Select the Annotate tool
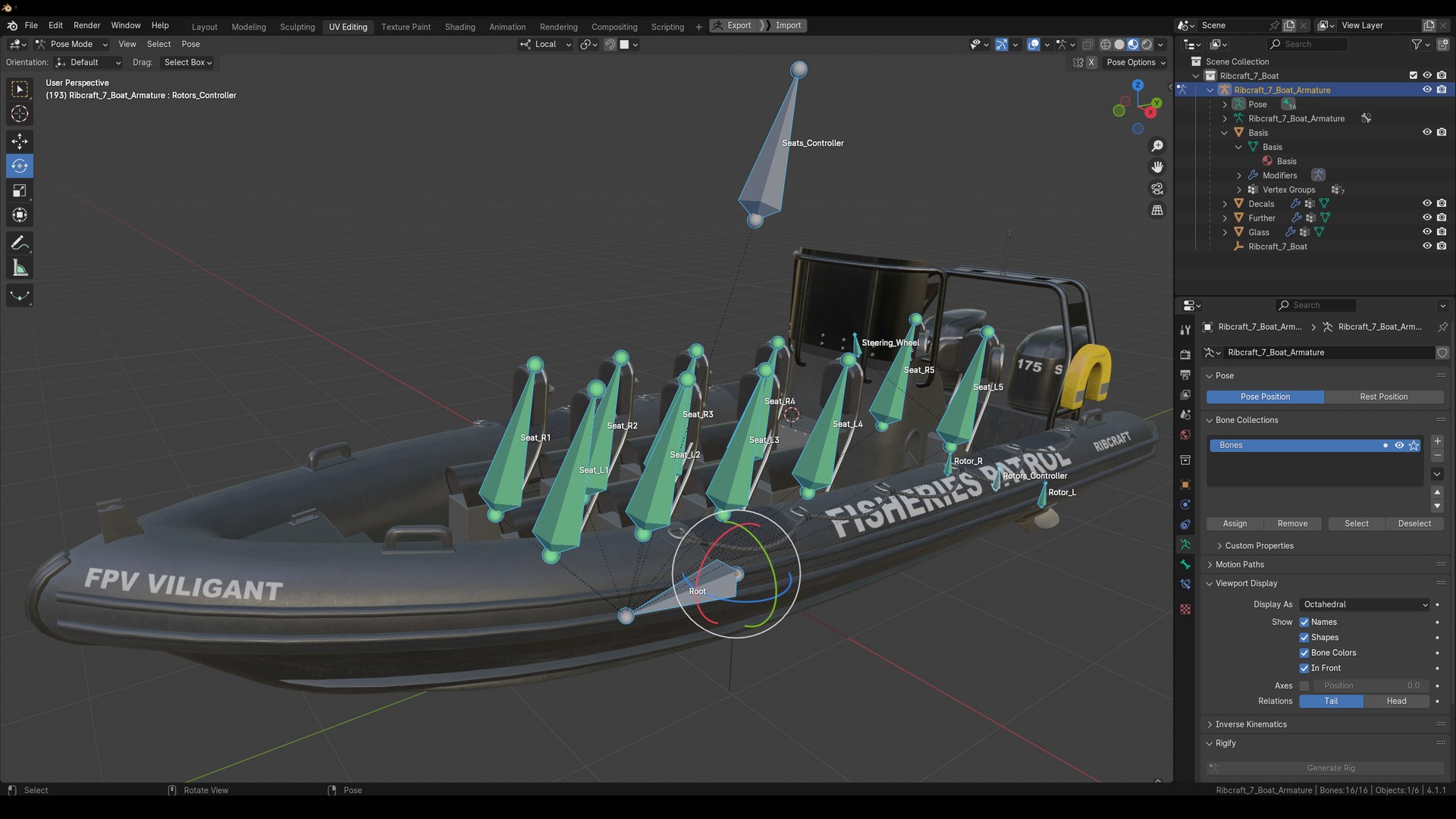 point(20,243)
